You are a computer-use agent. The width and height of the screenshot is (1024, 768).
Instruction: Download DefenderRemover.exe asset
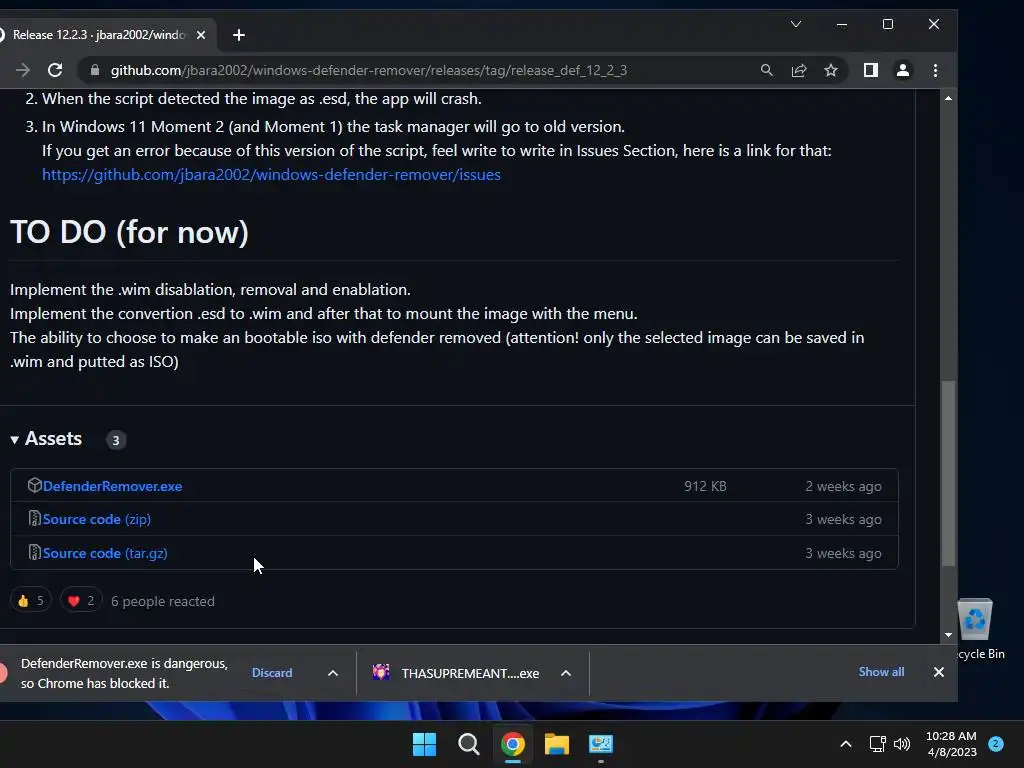click(x=112, y=486)
